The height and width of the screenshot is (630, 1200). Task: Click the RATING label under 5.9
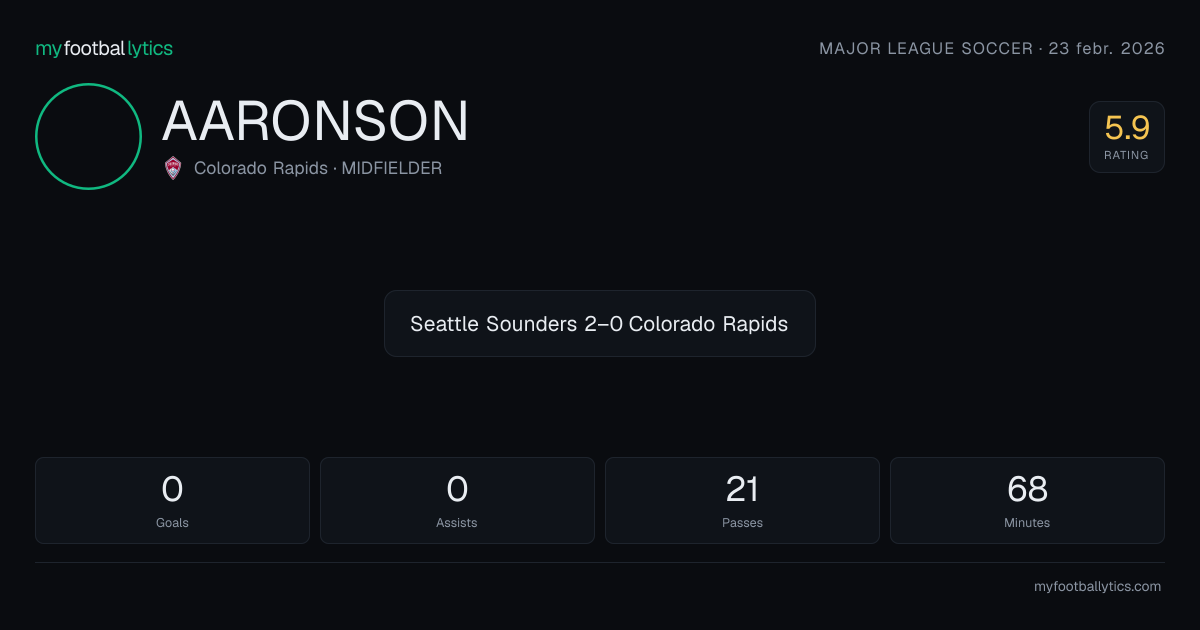[x=1127, y=155]
